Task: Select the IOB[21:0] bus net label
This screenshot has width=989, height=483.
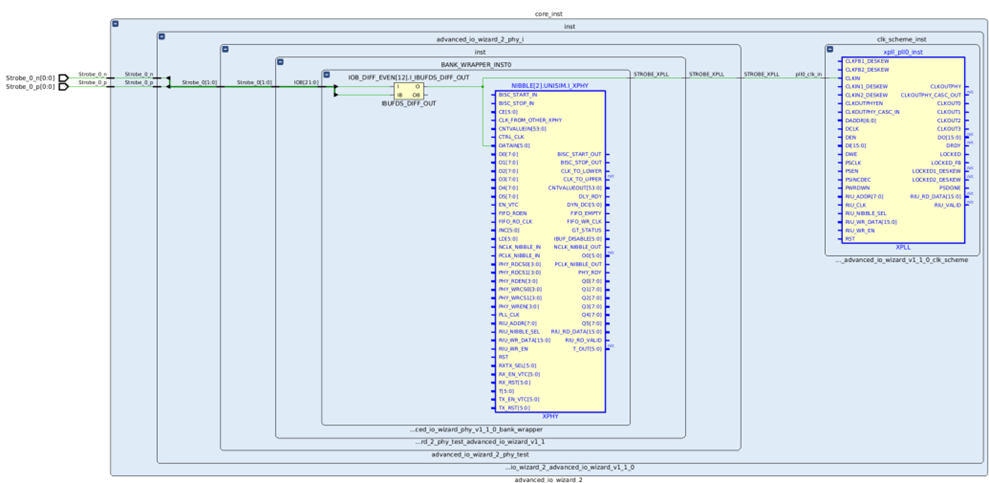Action: click(x=306, y=82)
